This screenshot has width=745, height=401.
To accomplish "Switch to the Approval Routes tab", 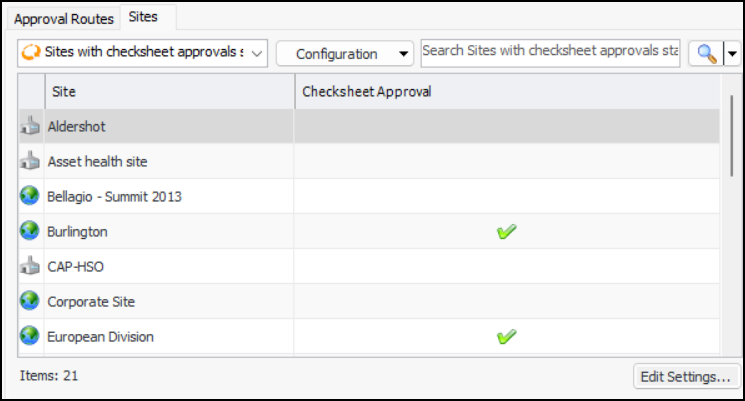I will (x=64, y=18).
